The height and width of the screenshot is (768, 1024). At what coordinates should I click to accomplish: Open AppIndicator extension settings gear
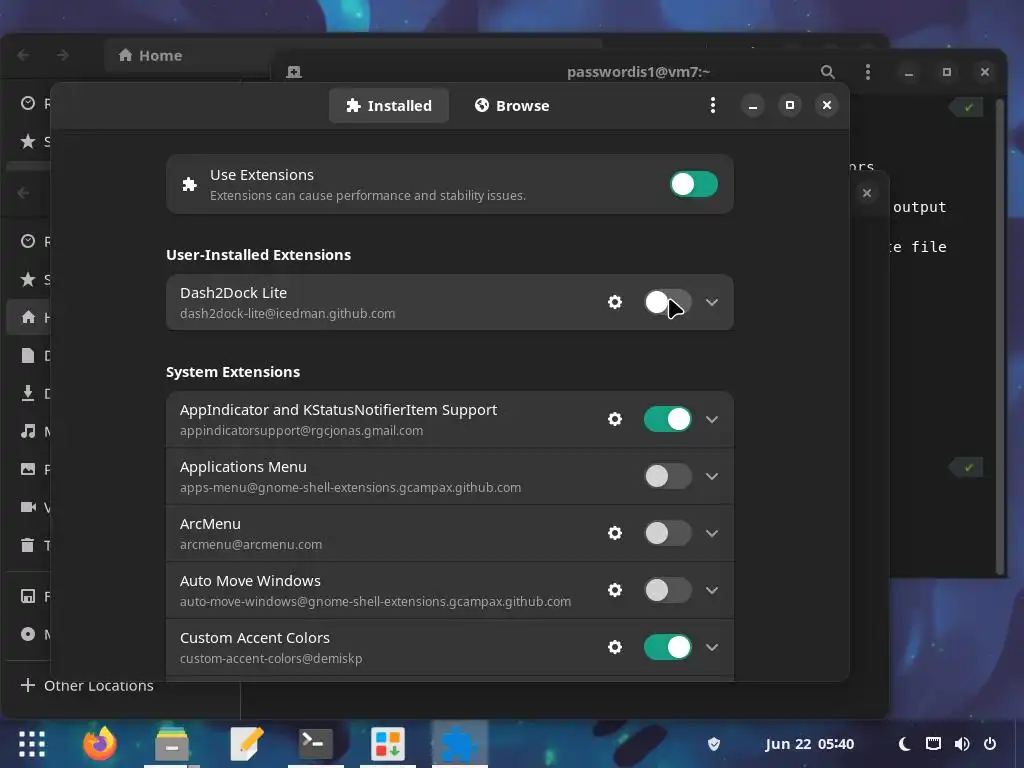pyautogui.click(x=615, y=419)
